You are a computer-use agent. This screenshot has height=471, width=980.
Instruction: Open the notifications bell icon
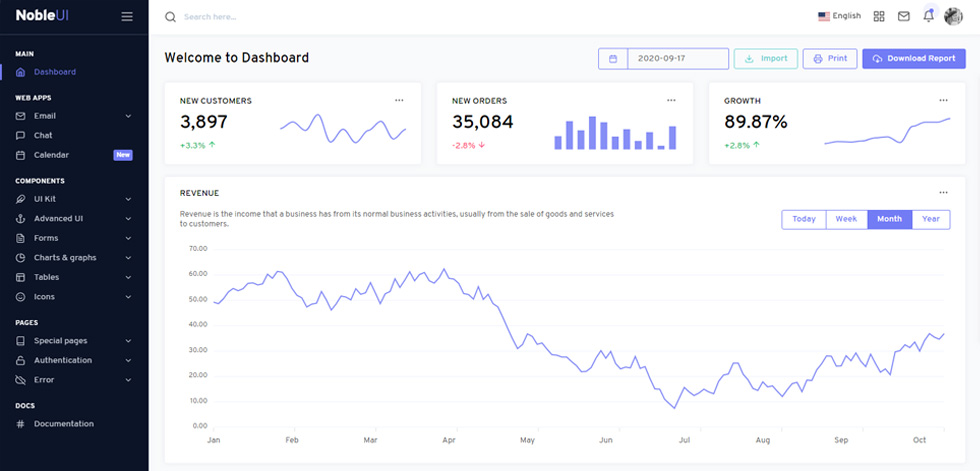[x=929, y=16]
